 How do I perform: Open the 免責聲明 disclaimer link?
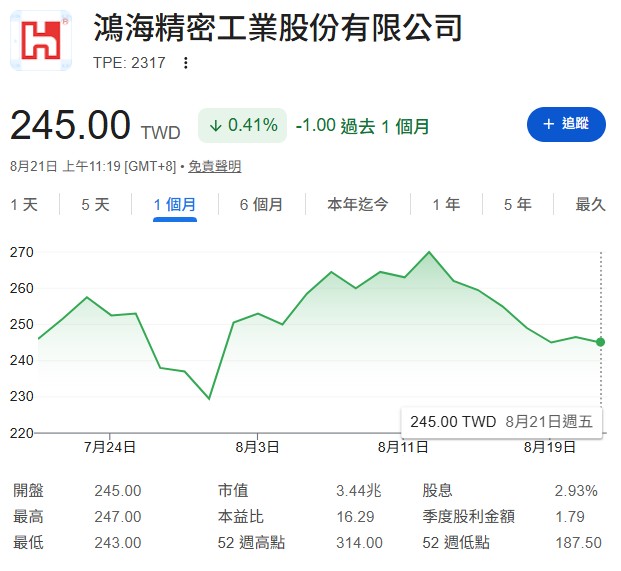215,166
